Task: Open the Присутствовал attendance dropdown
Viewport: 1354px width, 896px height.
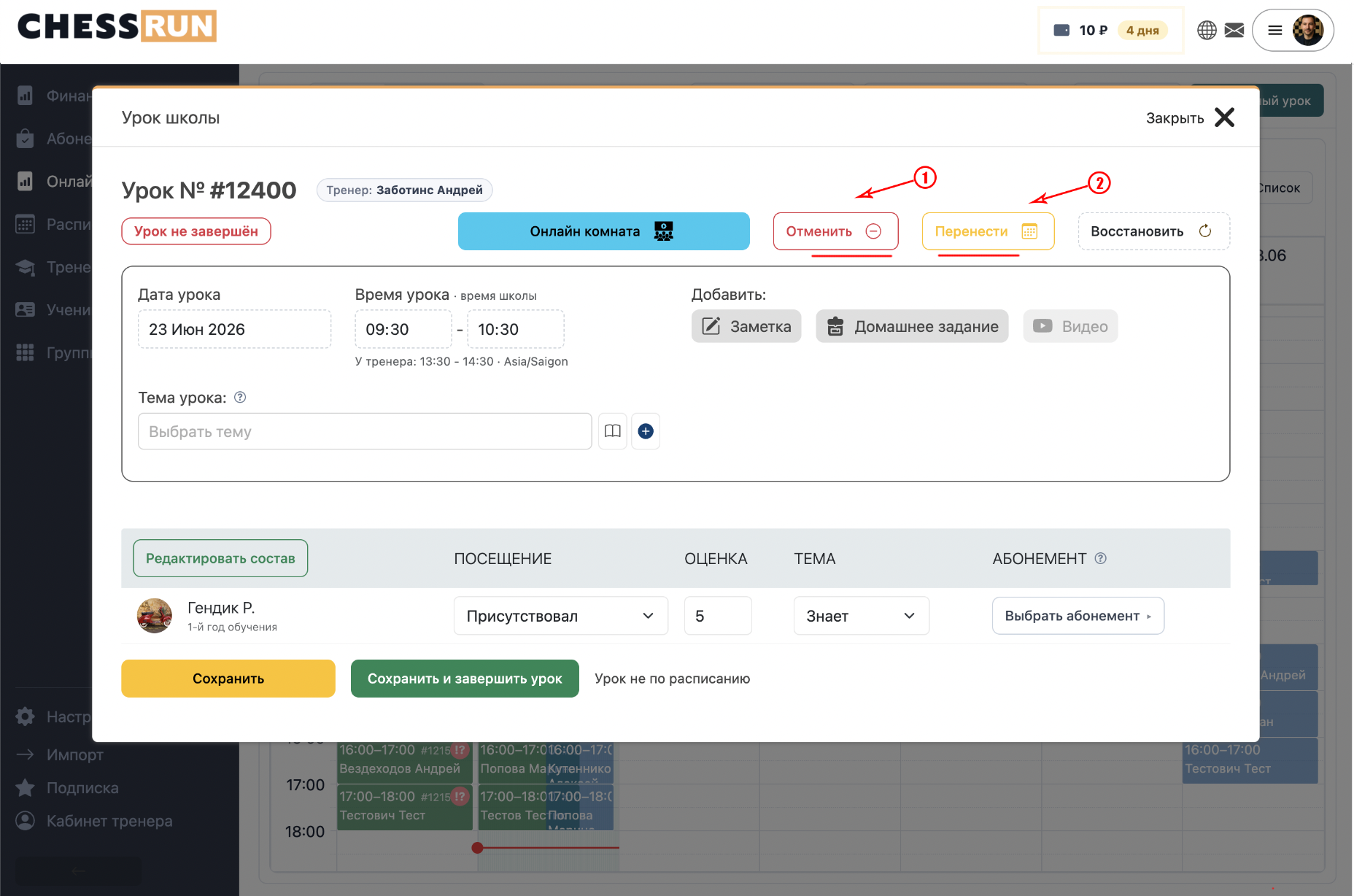Action: click(x=560, y=616)
